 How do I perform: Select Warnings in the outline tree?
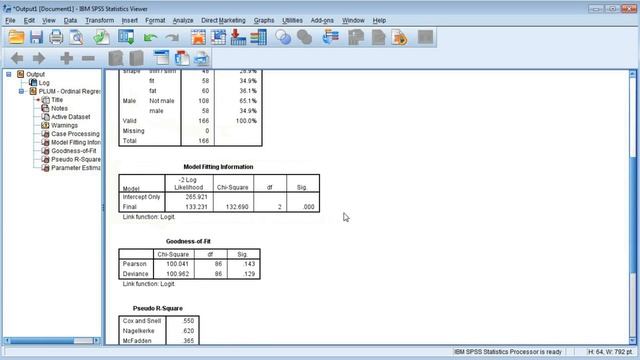pyautogui.click(x=64, y=125)
